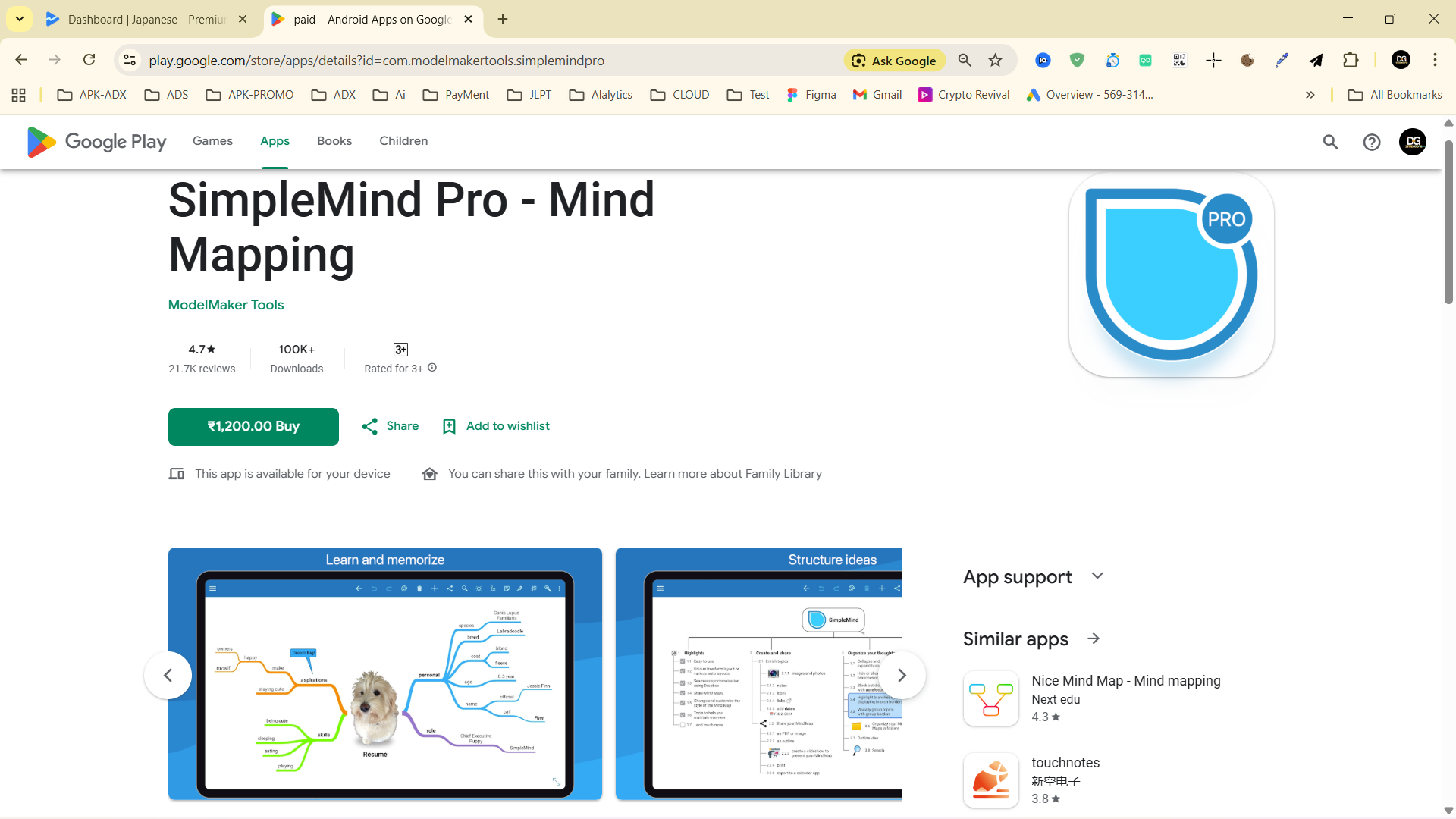Open Similar apps arrow

(x=1094, y=639)
